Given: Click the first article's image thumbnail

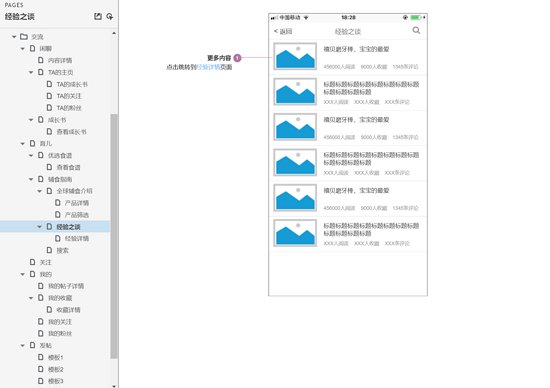Looking at the screenshot, I should [295, 56].
